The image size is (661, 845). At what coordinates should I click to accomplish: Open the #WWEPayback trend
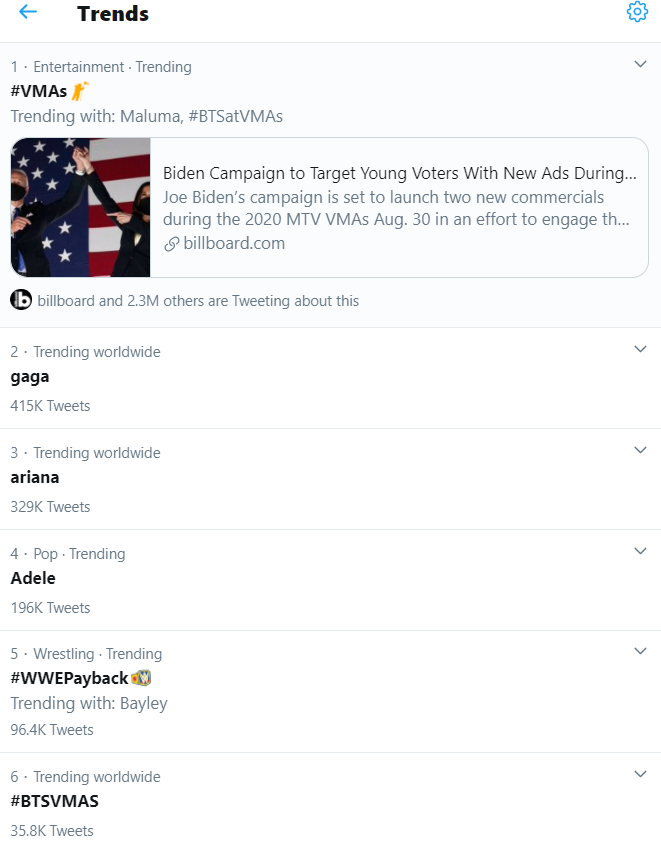[69, 678]
